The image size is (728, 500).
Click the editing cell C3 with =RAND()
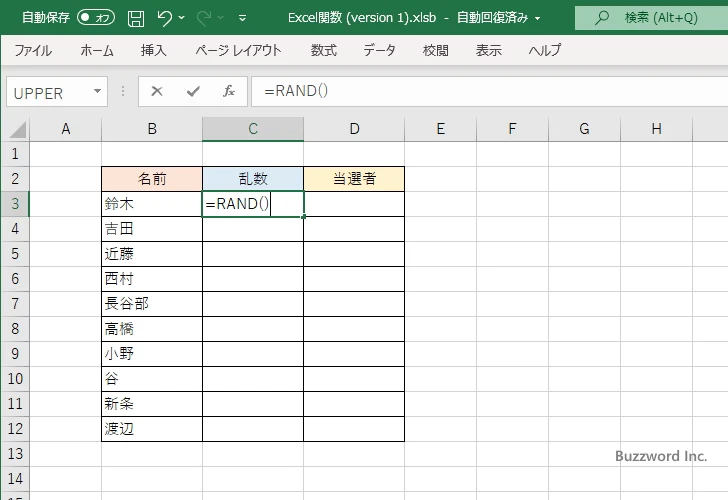coord(253,204)
